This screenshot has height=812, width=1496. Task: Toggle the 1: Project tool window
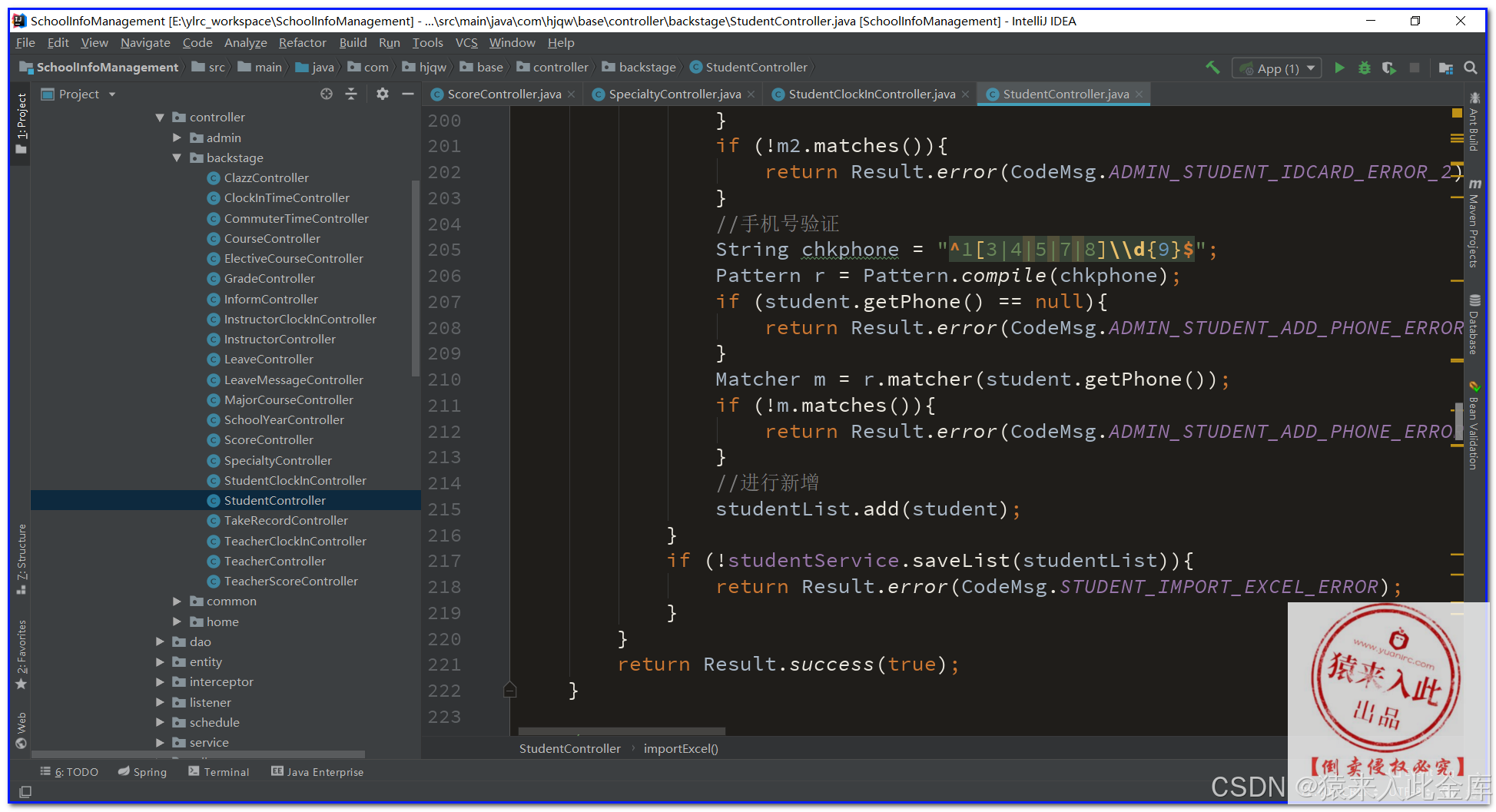tap(22, 123)
